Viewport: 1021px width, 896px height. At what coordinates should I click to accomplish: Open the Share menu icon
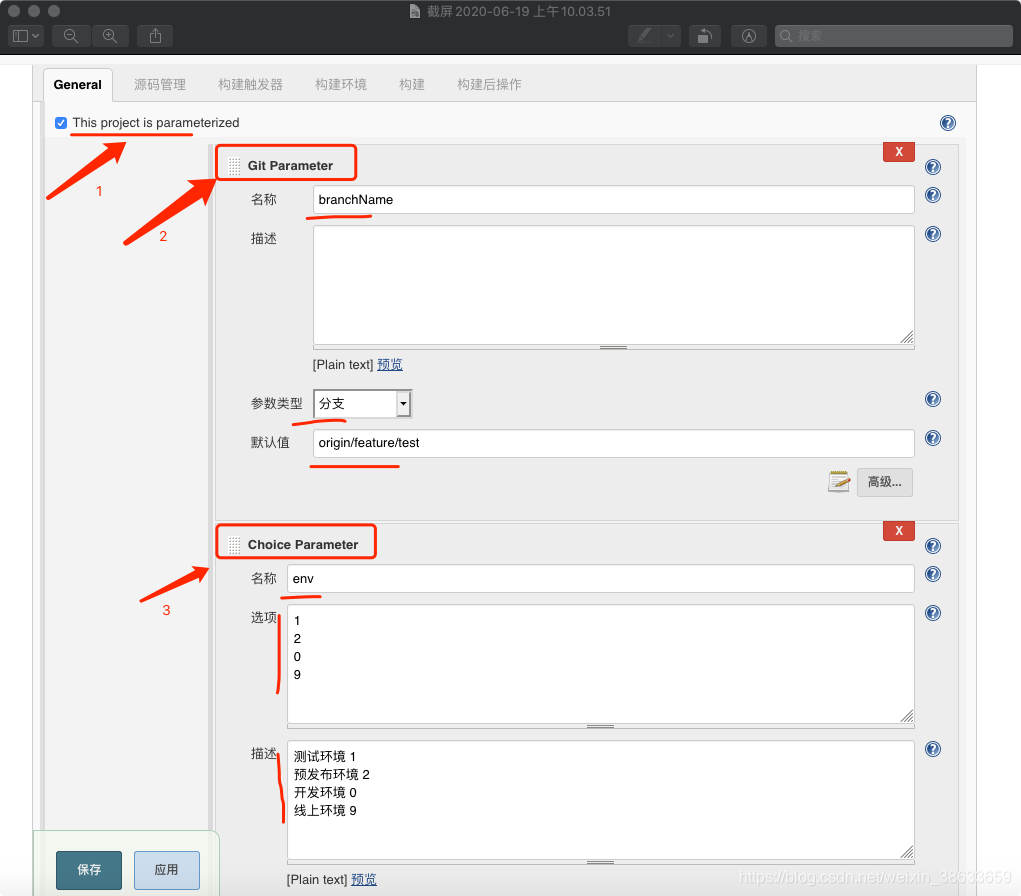point(155,36)
